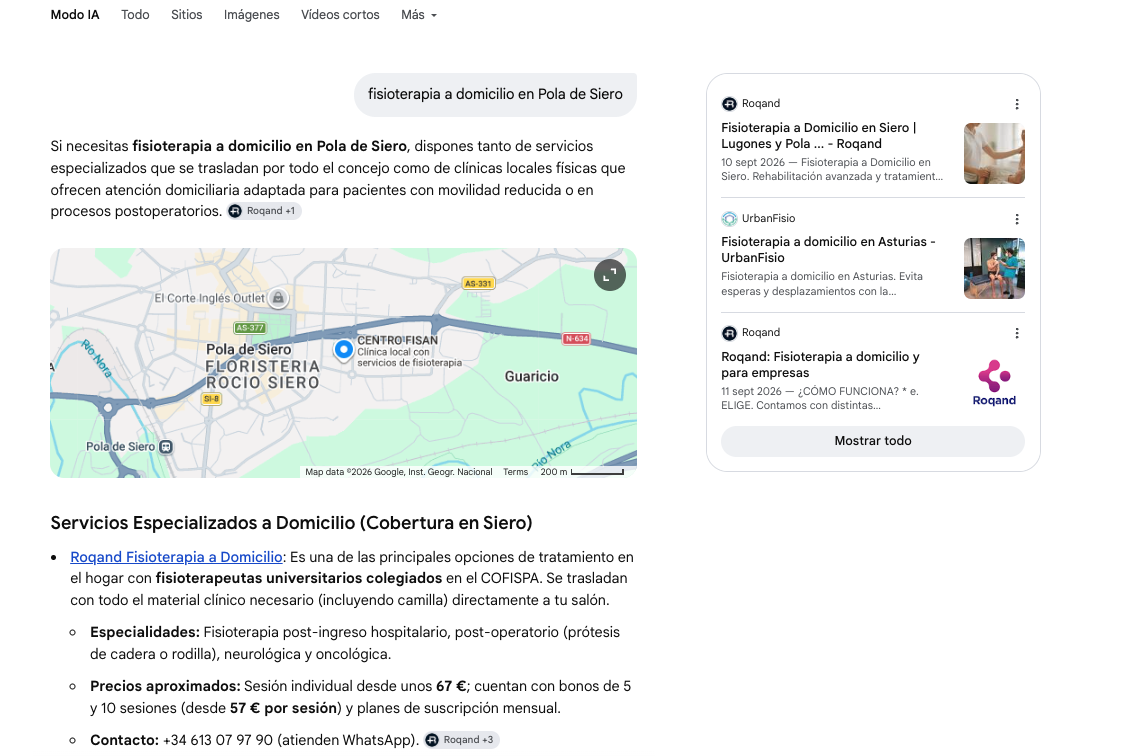Click the phone number +34 613 07 97 90

(x=218, y=740)
